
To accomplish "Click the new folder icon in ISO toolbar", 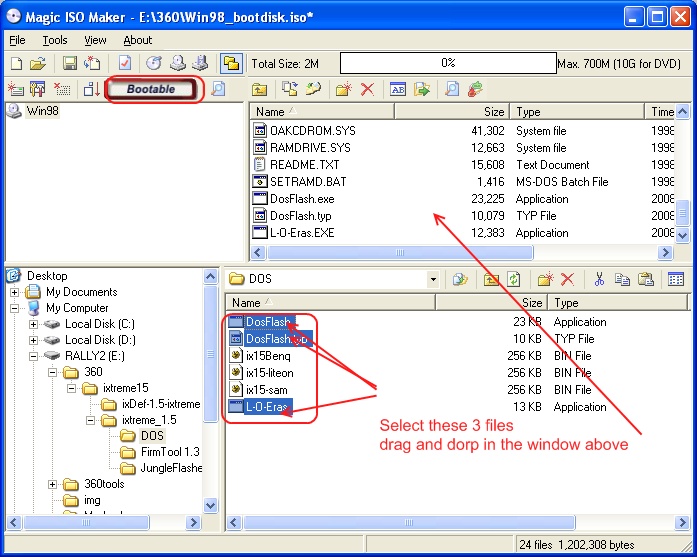I will pyautogui.click(x=344, y=89).
